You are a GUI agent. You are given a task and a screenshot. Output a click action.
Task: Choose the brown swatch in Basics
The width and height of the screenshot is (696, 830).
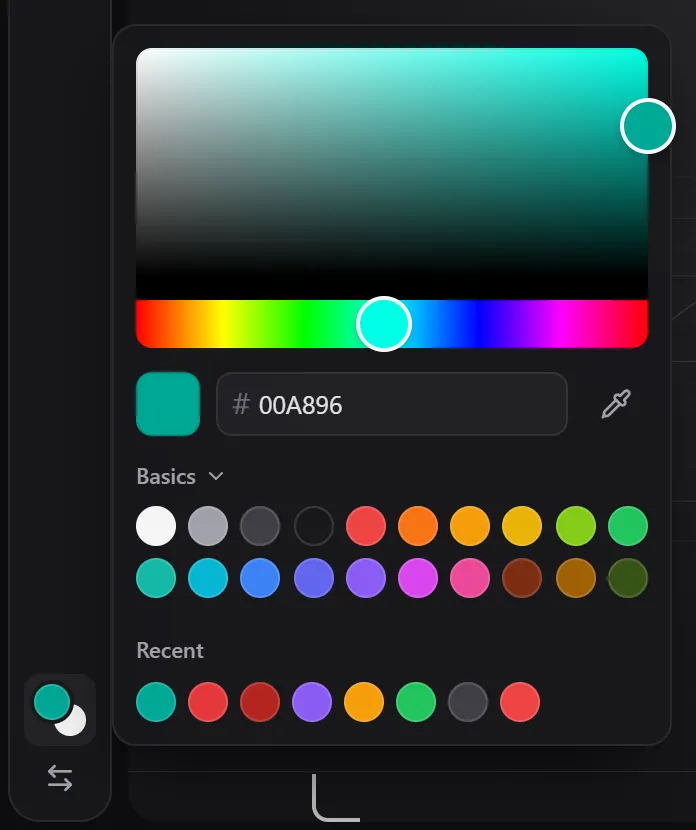tap(522, 578)
